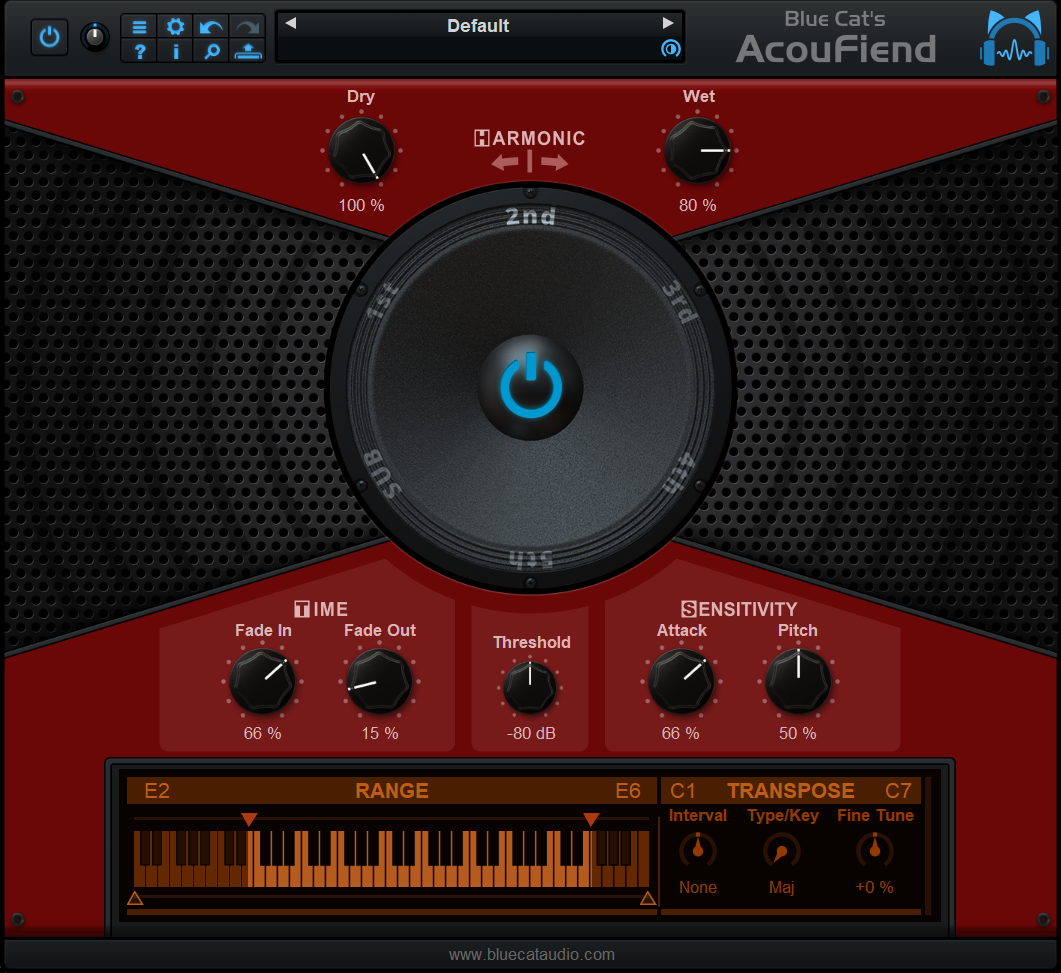
Task: Click the range low note E2
Action: tap(157, 791)
